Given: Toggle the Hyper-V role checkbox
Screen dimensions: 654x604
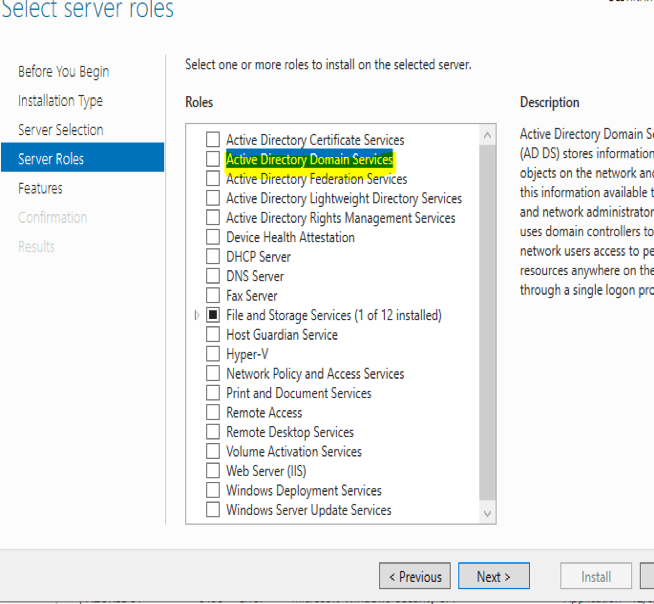Looking at the screenshot, I should (212, 354).
